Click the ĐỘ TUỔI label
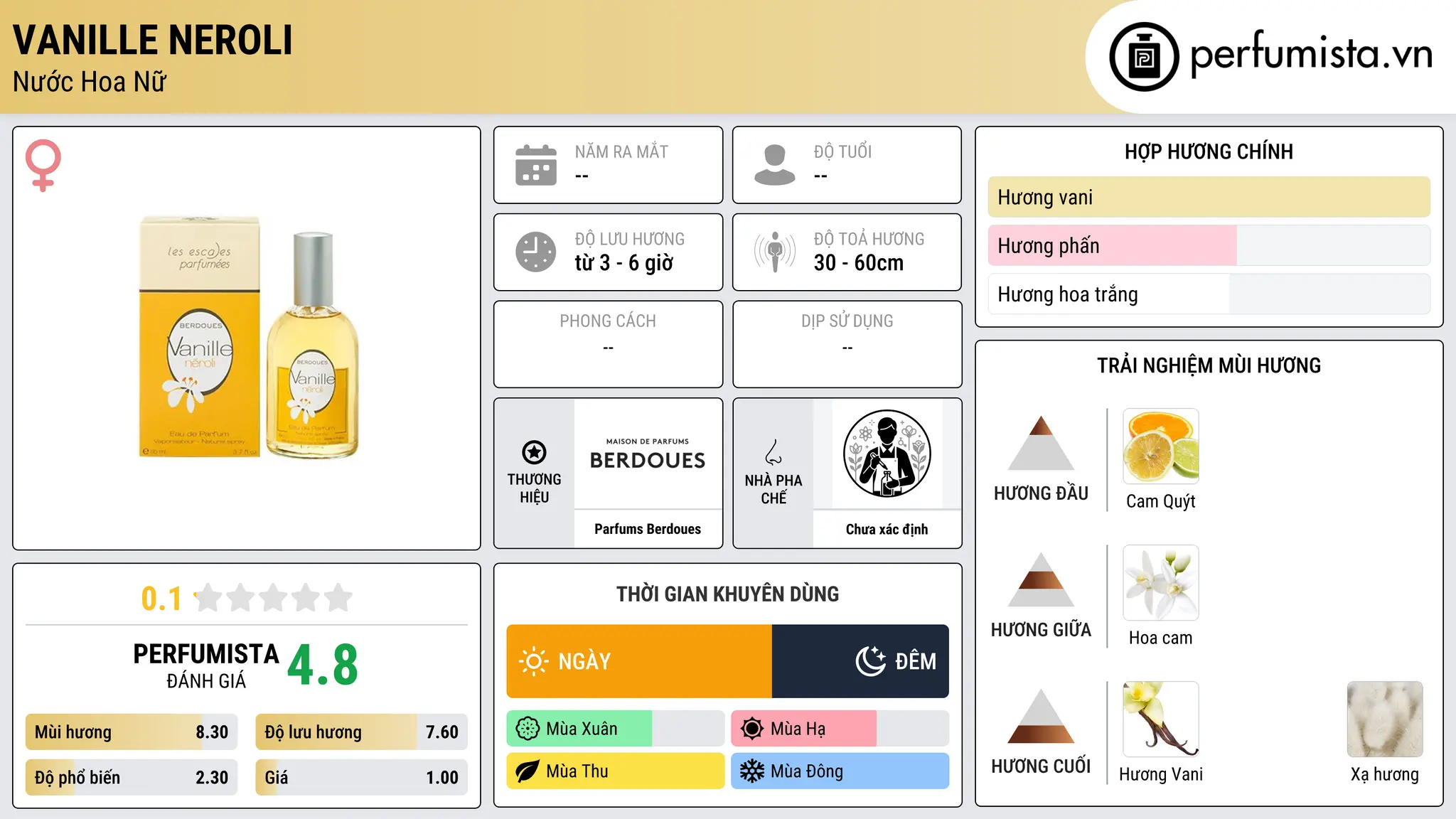Screen dimensions: 1456x819 [x=842, y=151]
